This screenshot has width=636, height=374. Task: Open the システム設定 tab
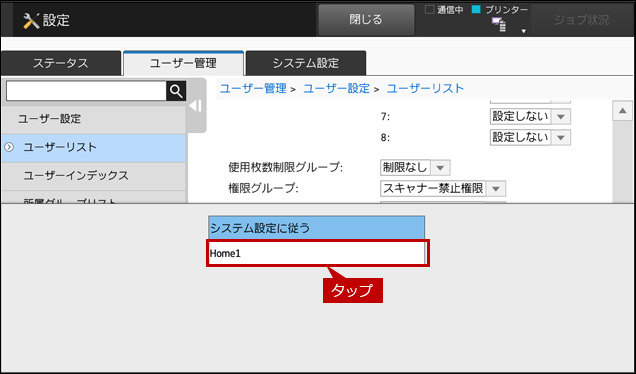(306, 63)
